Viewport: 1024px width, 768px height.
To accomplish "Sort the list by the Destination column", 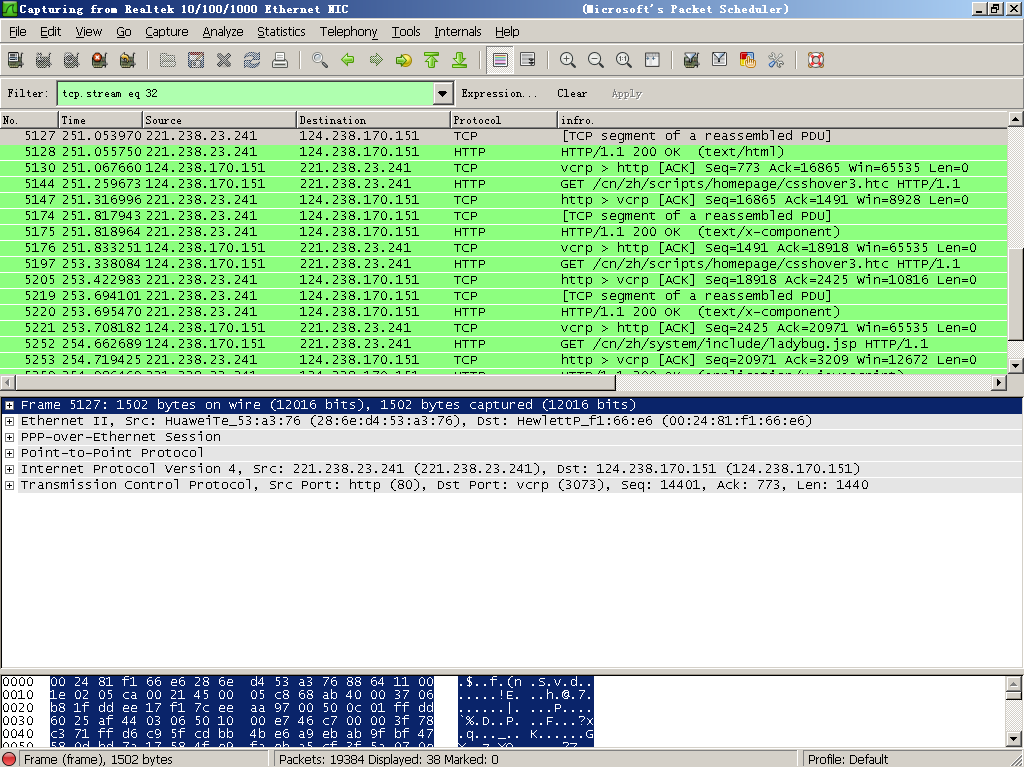I will (373, 120).
